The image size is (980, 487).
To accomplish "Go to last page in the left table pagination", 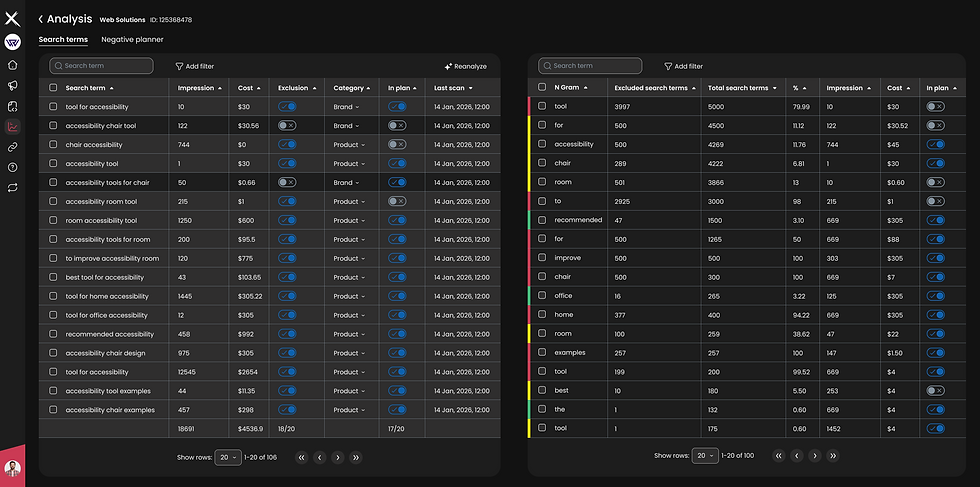I will [x=356, y=458].
